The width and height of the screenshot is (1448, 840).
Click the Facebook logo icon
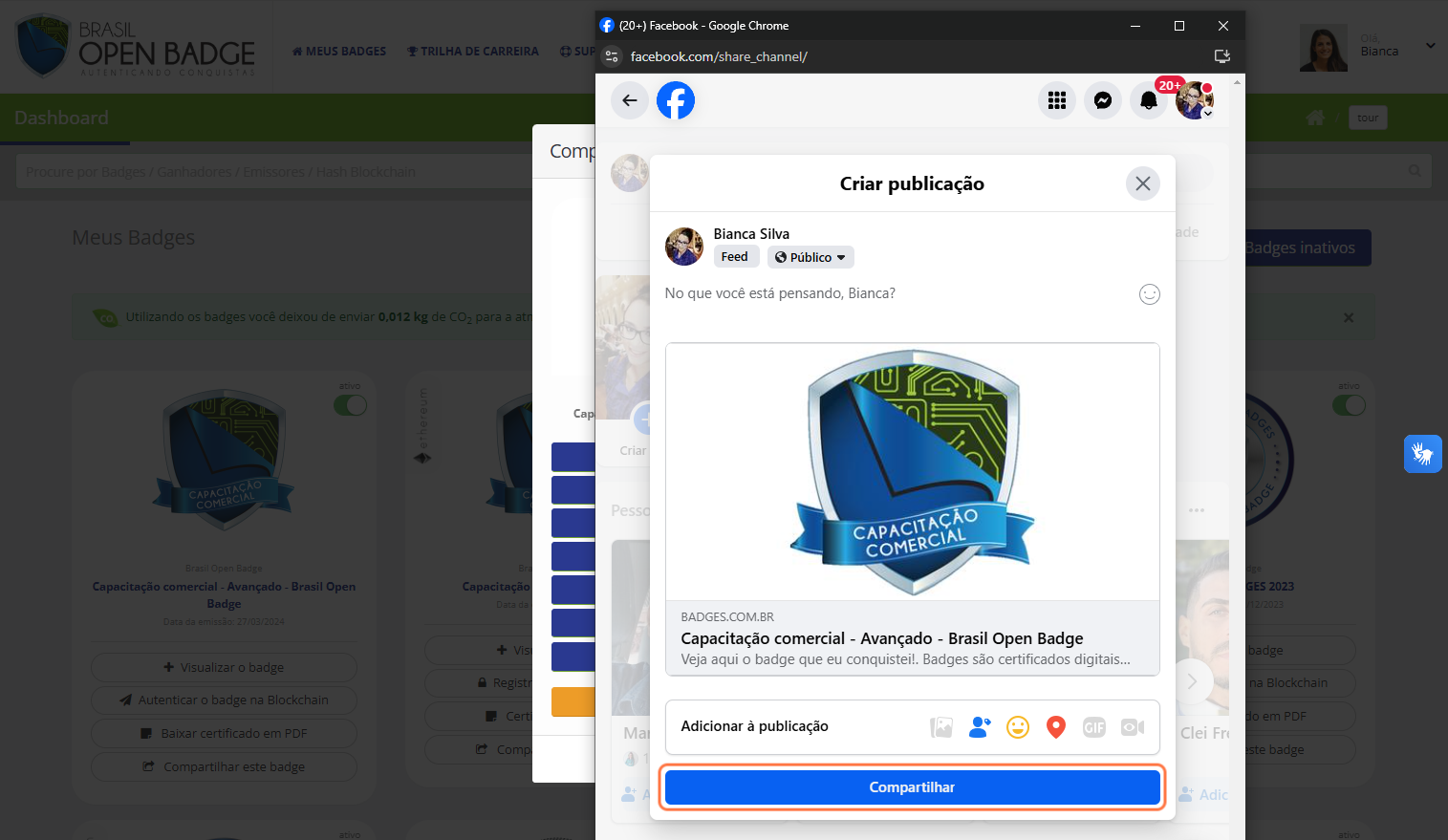pyautogui.click(x=676, y=100)
